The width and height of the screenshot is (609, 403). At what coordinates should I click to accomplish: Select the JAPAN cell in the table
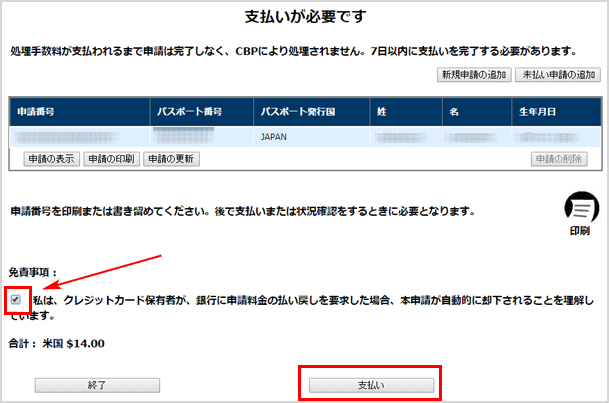pyautogui.click(x=311, y=137)
